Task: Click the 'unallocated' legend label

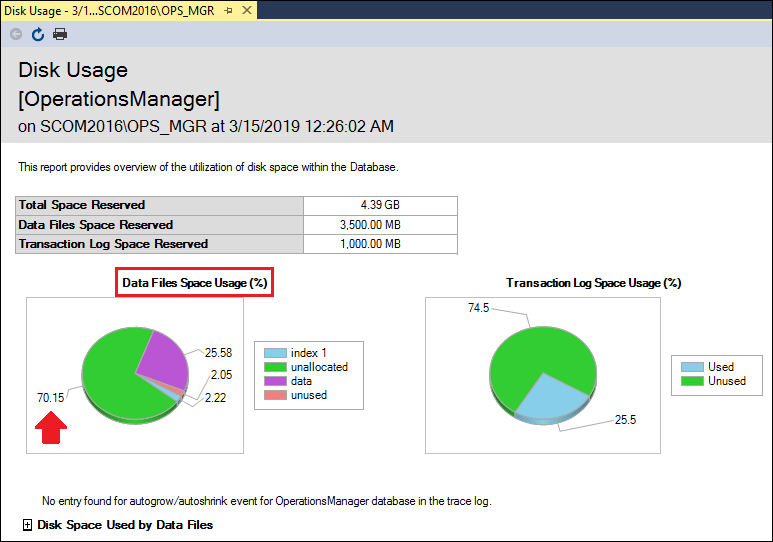Action: coord(319,367)
